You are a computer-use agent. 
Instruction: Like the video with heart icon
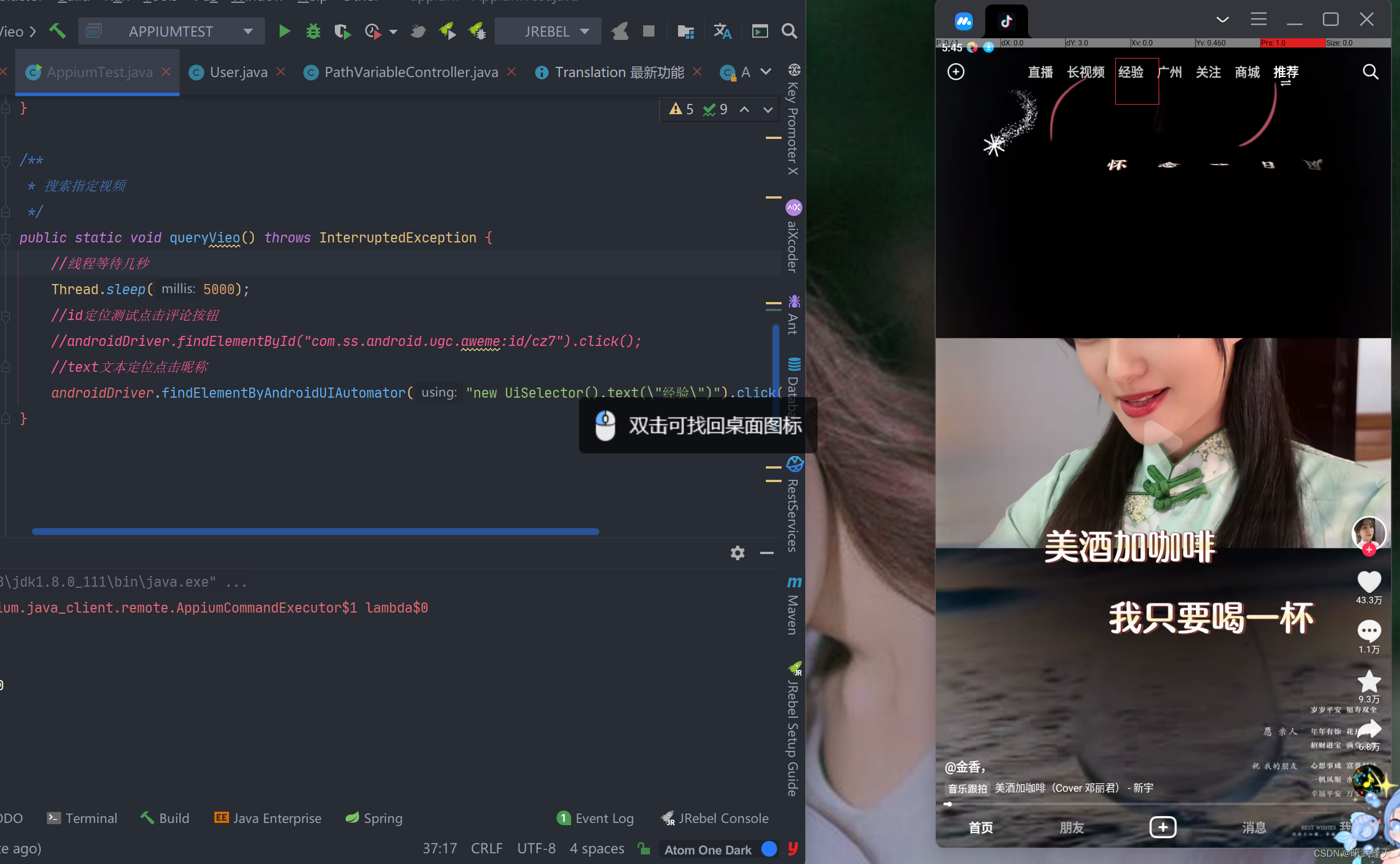pos(1368,582)
